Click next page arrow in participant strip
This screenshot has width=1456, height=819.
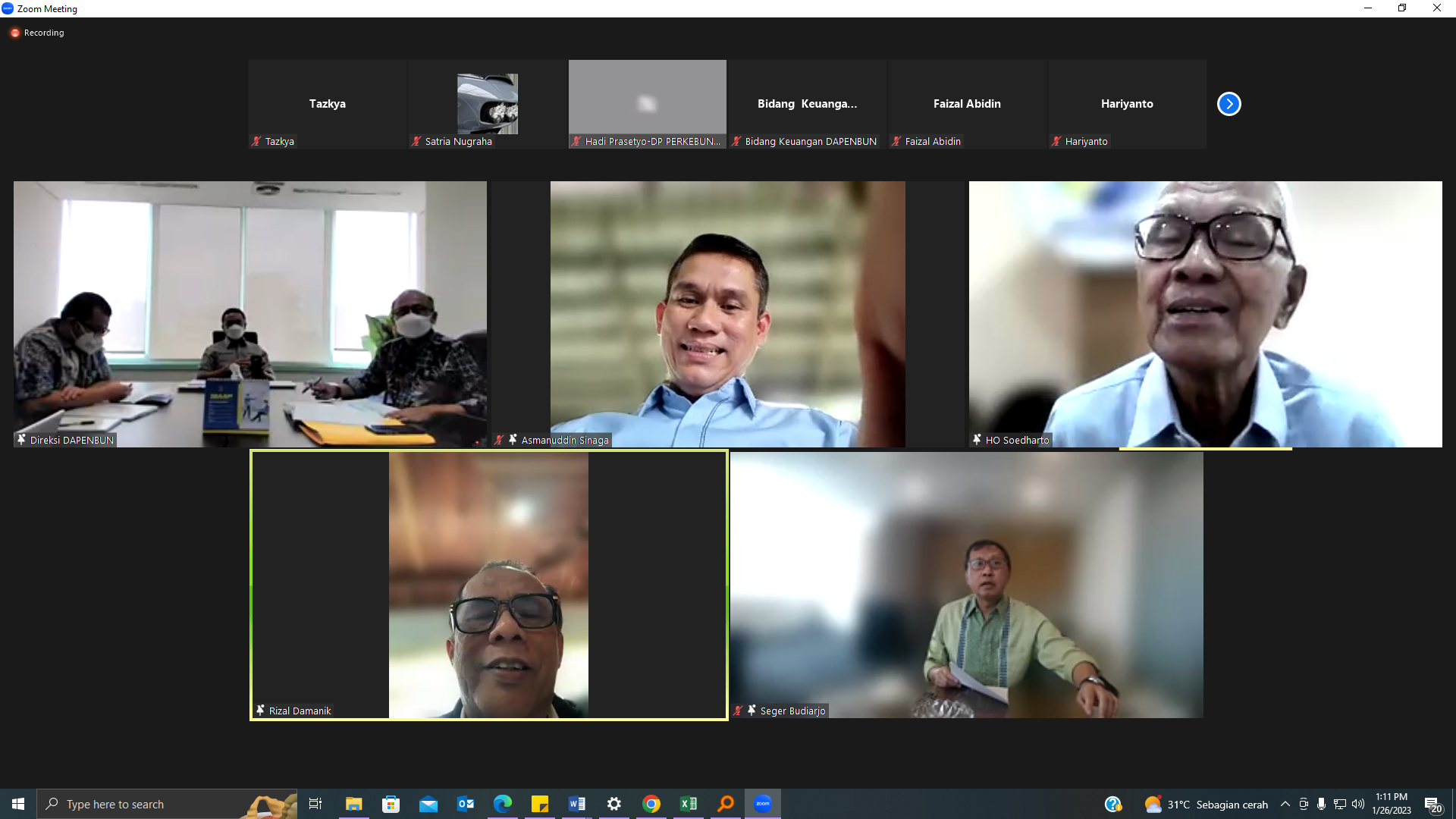(x=1228, y=104)
